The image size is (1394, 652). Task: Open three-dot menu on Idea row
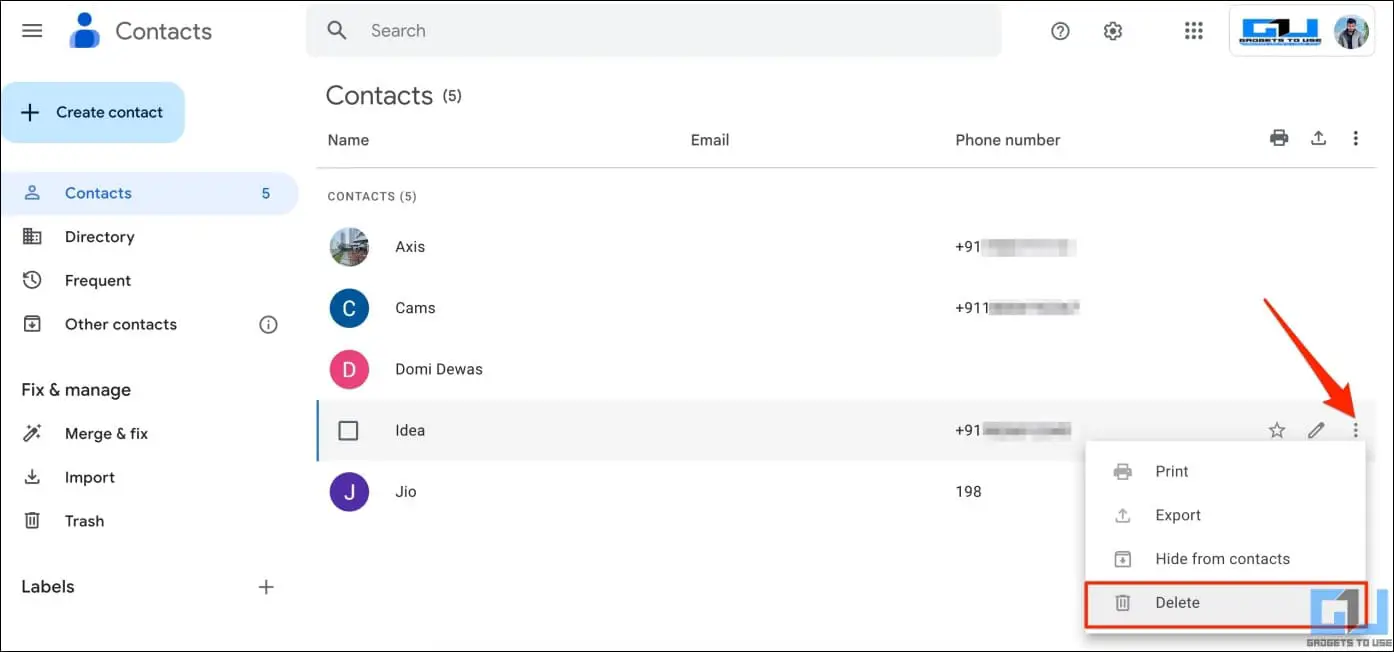click(x=1355, y=431)
